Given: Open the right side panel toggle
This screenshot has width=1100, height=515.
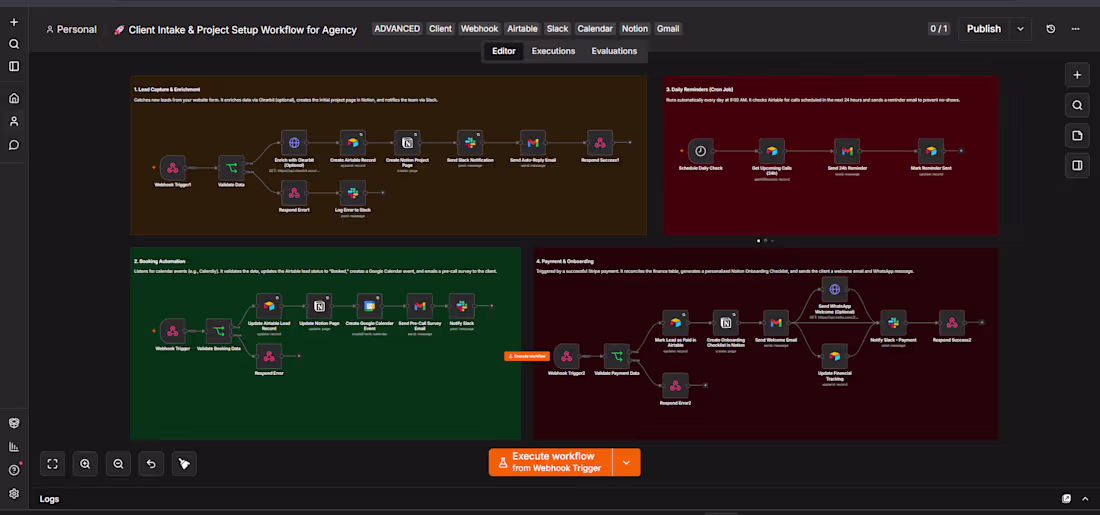Looking at the screenshot, I should [1077, 166].
